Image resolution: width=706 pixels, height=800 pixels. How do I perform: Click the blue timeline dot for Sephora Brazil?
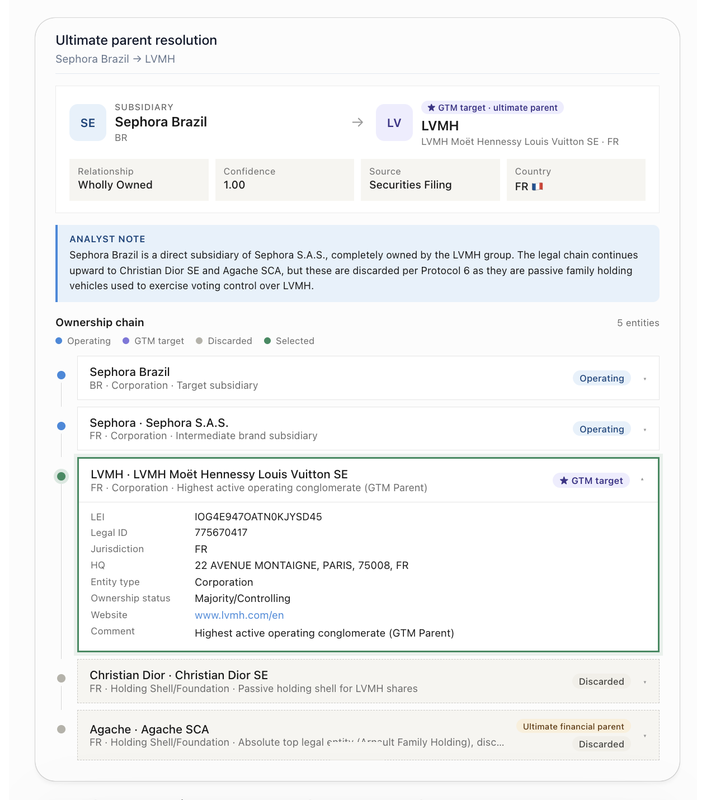click(x=61, y=375)
